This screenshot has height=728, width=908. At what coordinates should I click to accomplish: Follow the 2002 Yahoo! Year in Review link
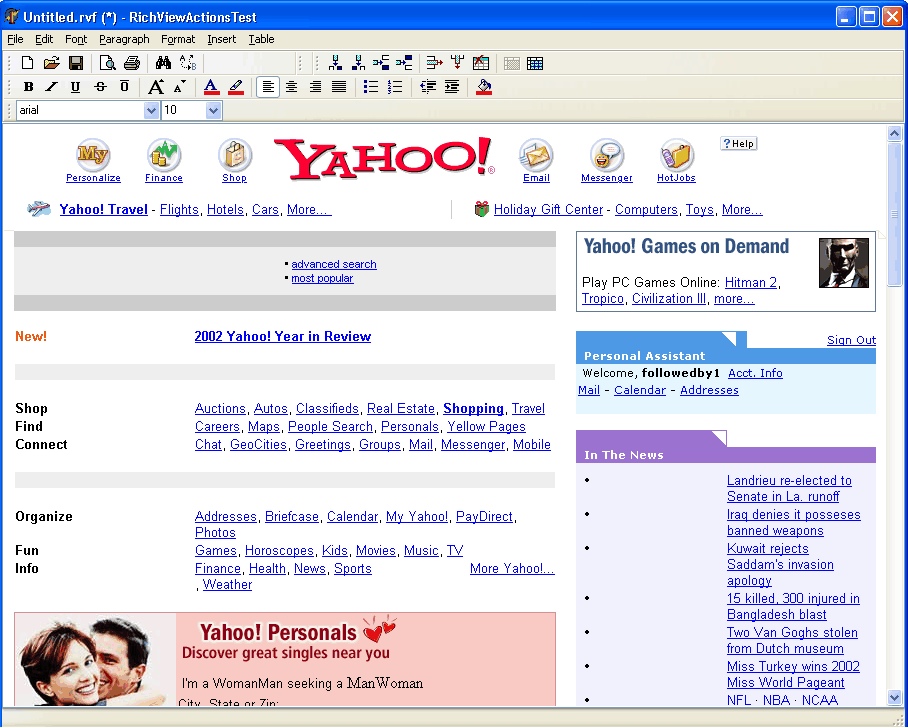point(283,336)
